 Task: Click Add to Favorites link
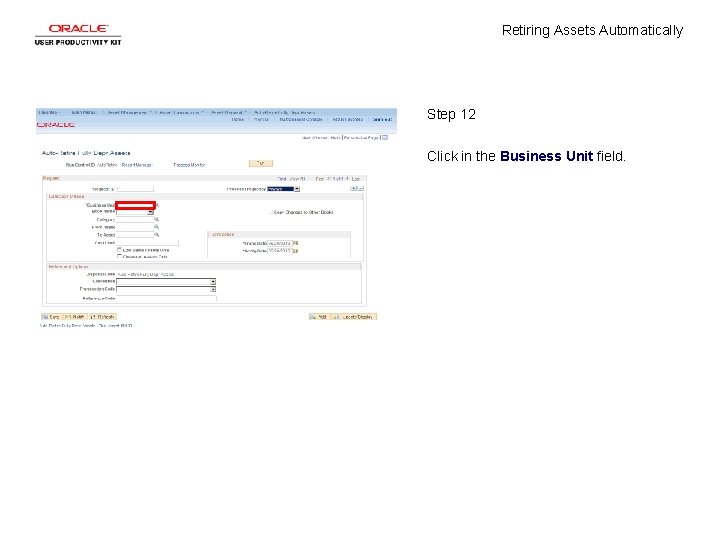tap(348, 119)
